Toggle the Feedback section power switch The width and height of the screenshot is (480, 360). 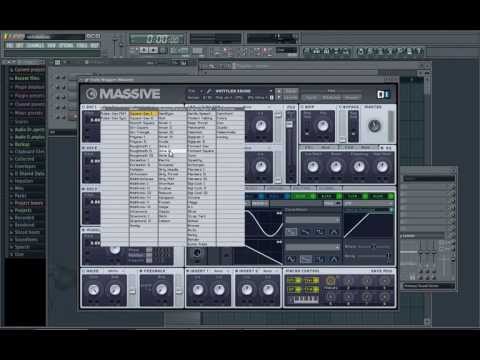[x=141, y=271]
